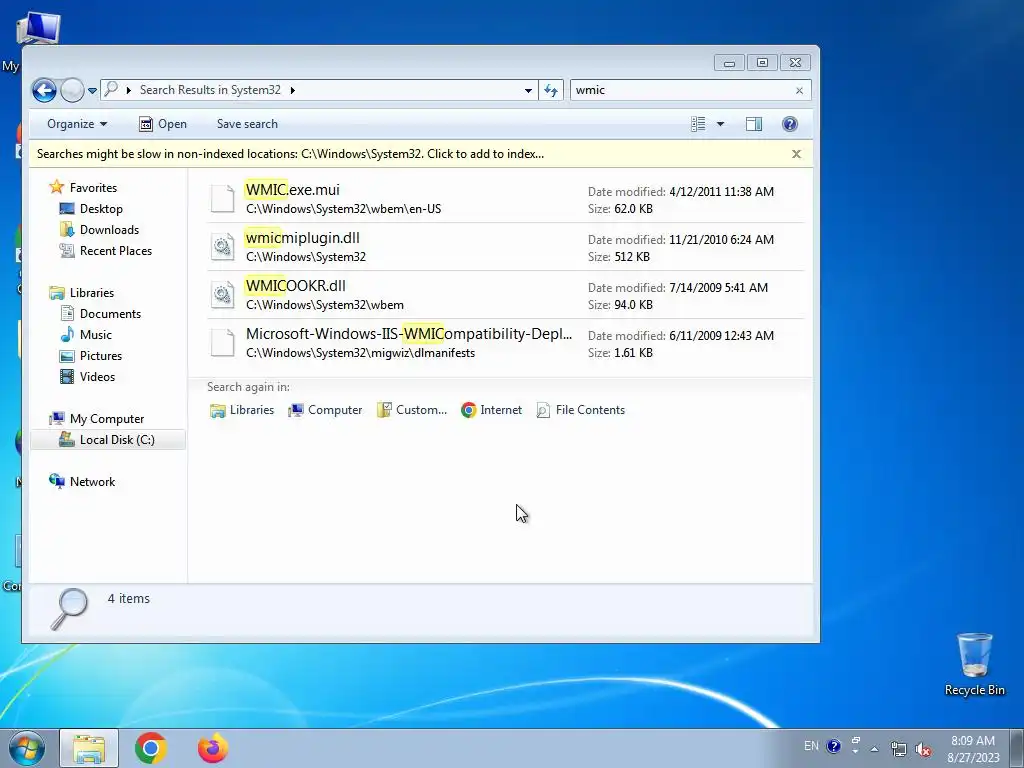
Task: Clear the wmic search box
Action: pyautogui.click(x=799, y=91)
